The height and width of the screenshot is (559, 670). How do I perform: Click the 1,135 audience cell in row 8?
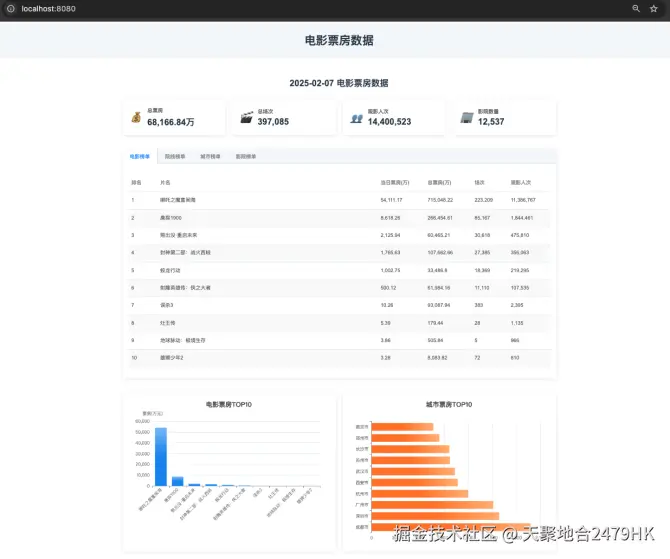point(517,323)
